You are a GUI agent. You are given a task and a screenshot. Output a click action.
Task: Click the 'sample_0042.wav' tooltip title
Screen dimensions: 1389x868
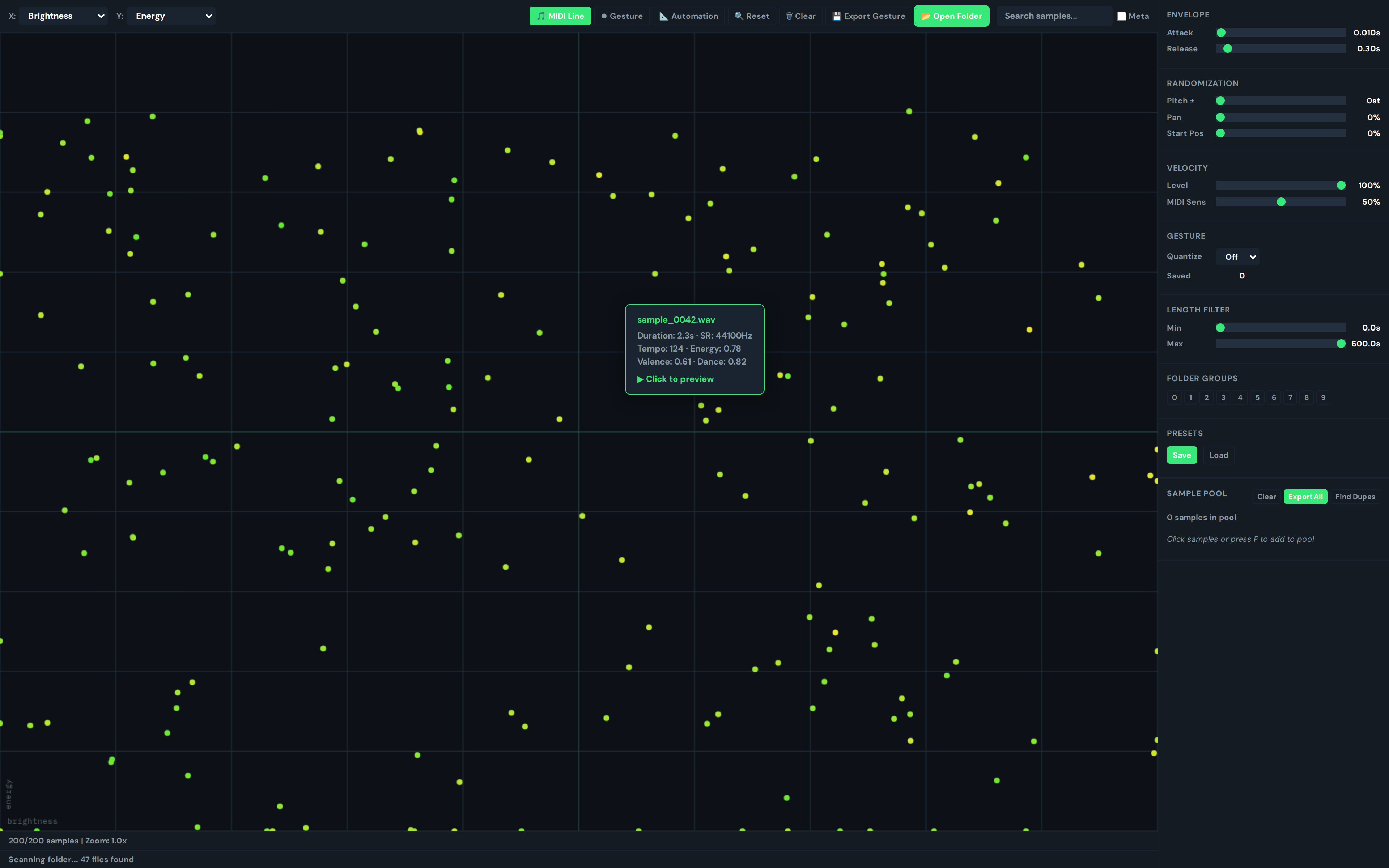click(676, 320)
